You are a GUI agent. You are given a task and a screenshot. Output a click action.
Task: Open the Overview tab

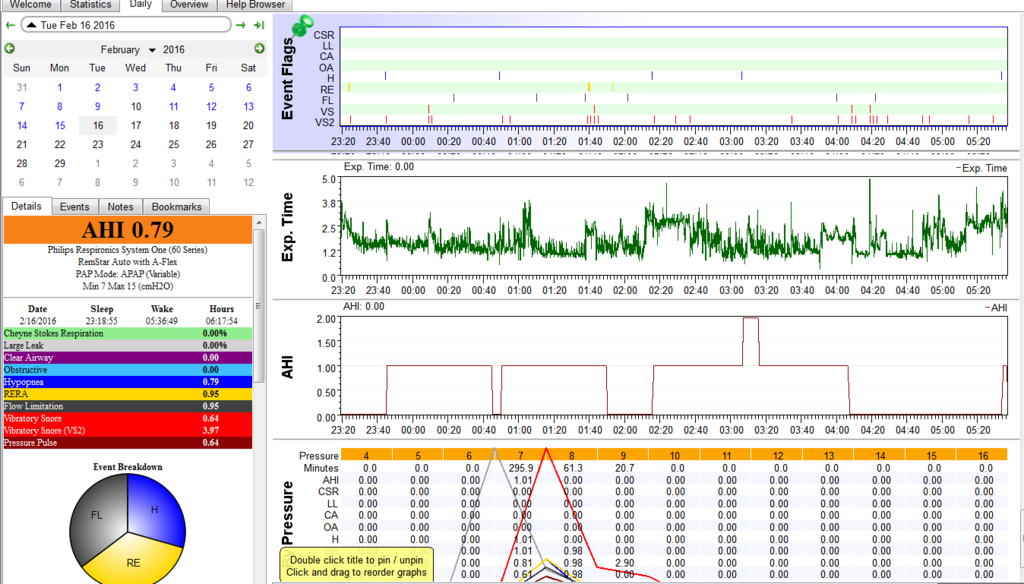click(188, 5)
